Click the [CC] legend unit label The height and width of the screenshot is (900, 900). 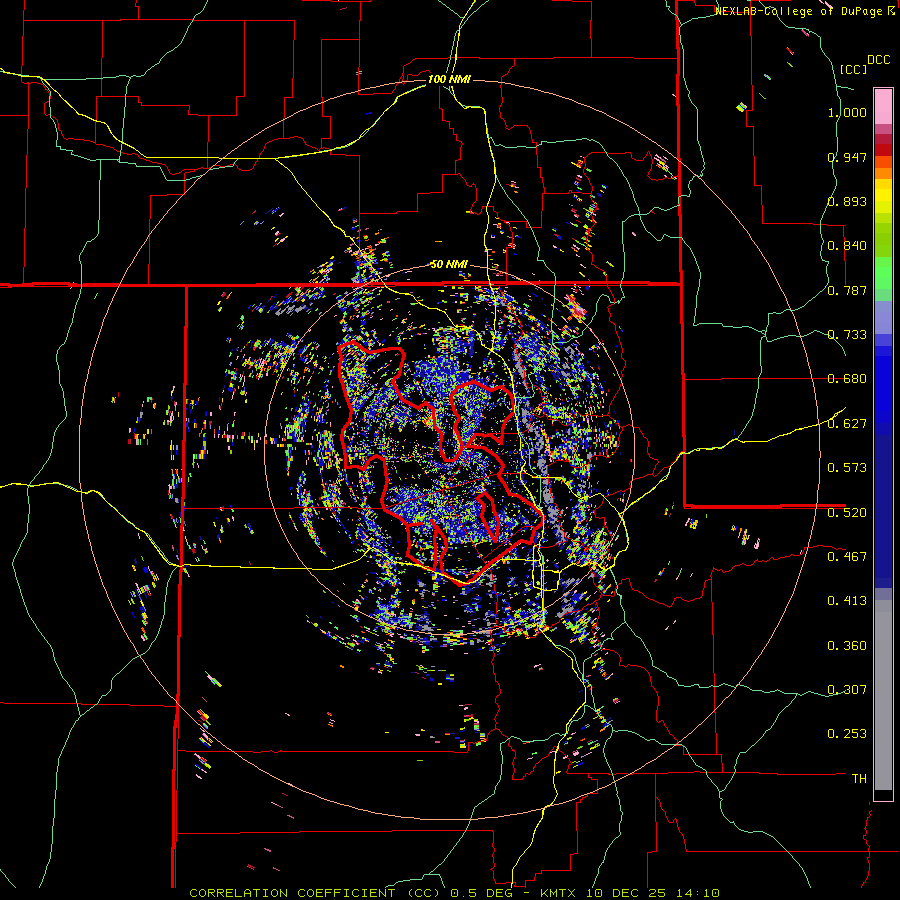point(853,69)
